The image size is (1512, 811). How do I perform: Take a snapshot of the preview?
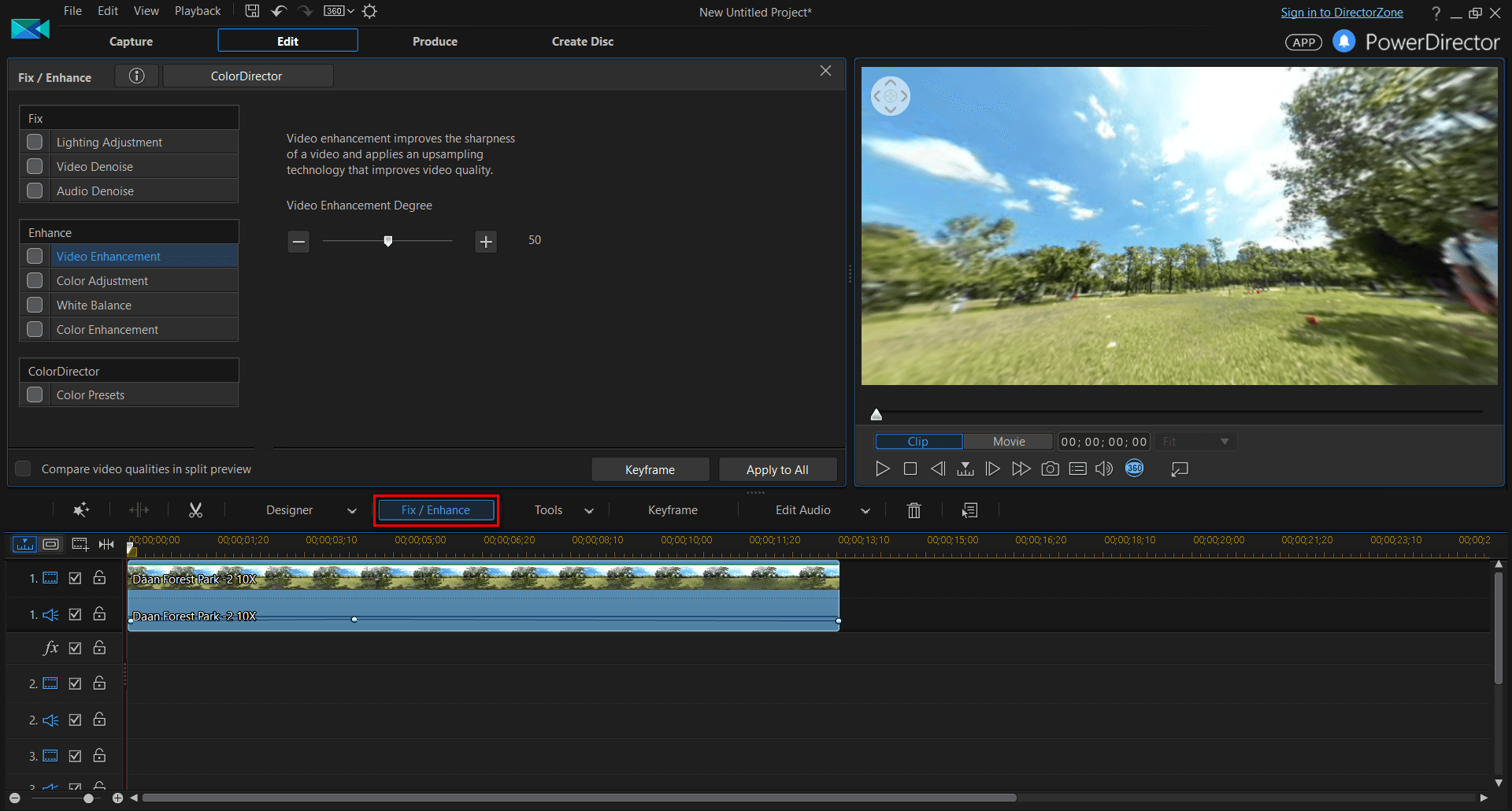(x=1050, y=468)
